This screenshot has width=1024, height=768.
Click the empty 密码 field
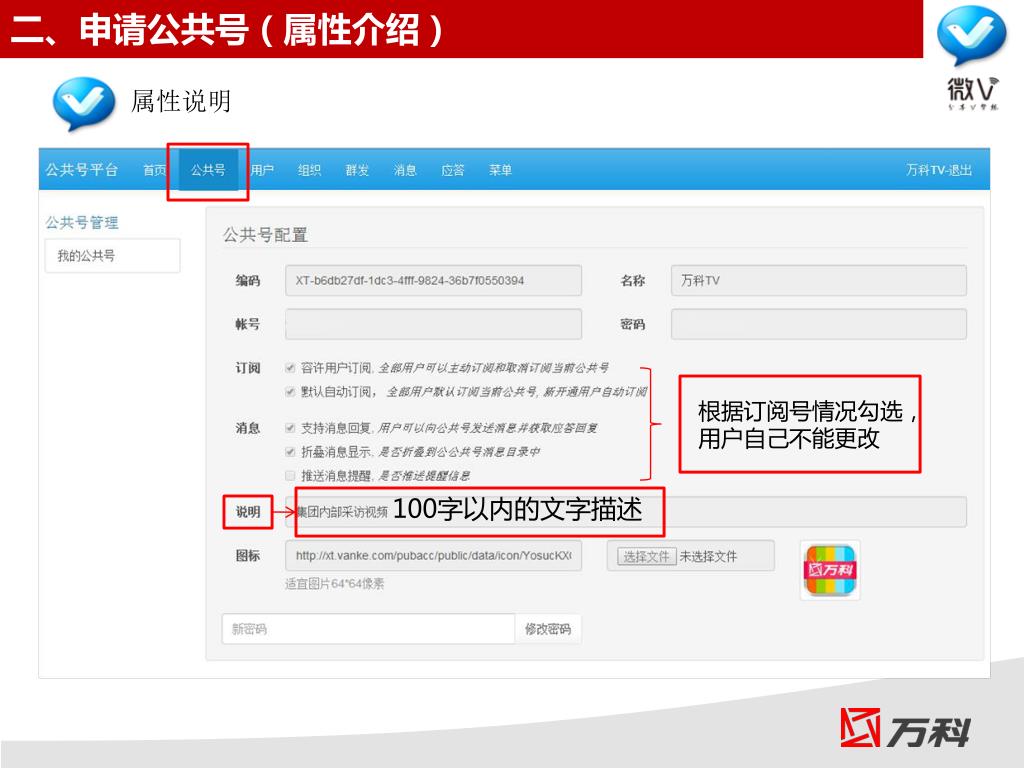pyautogui.click(x=818, y=324)
